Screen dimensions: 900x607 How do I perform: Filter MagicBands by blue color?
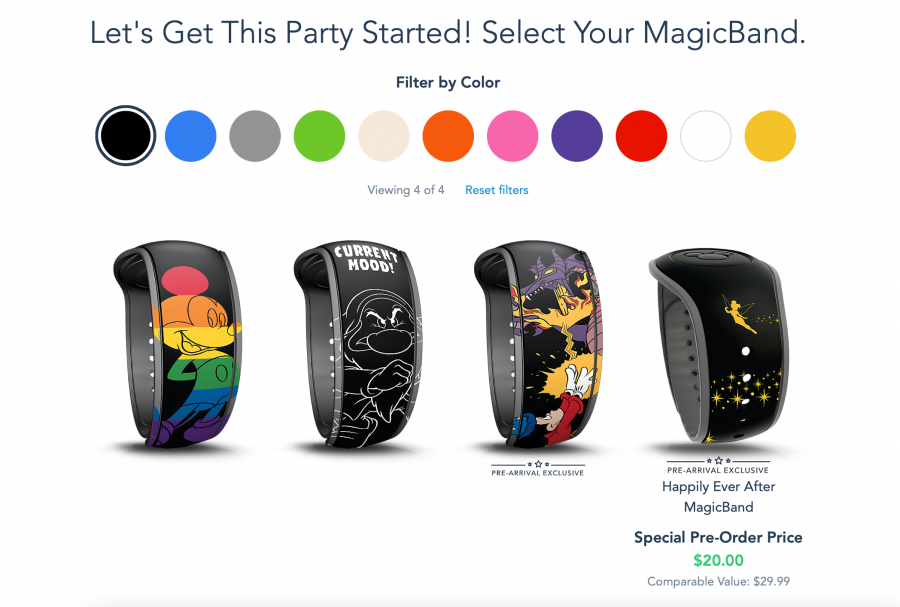(191, 136)
